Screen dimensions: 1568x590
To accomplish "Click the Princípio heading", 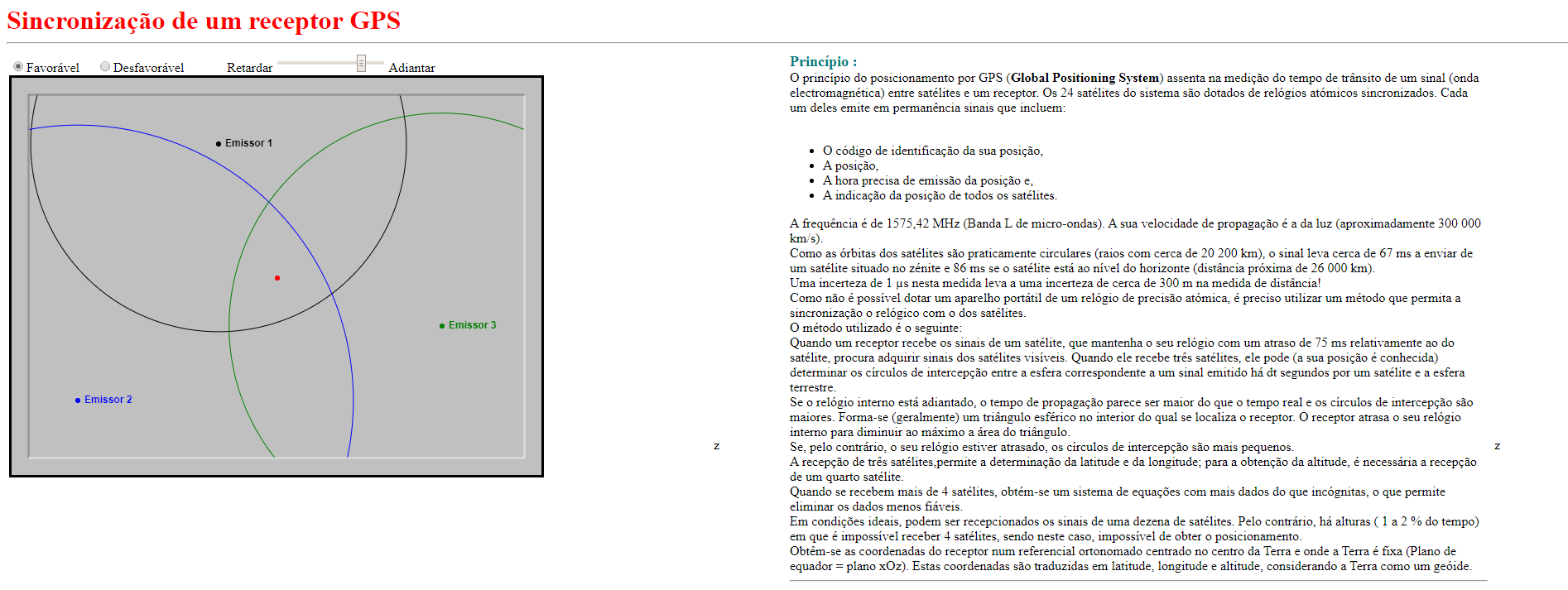I will (823, 61).
